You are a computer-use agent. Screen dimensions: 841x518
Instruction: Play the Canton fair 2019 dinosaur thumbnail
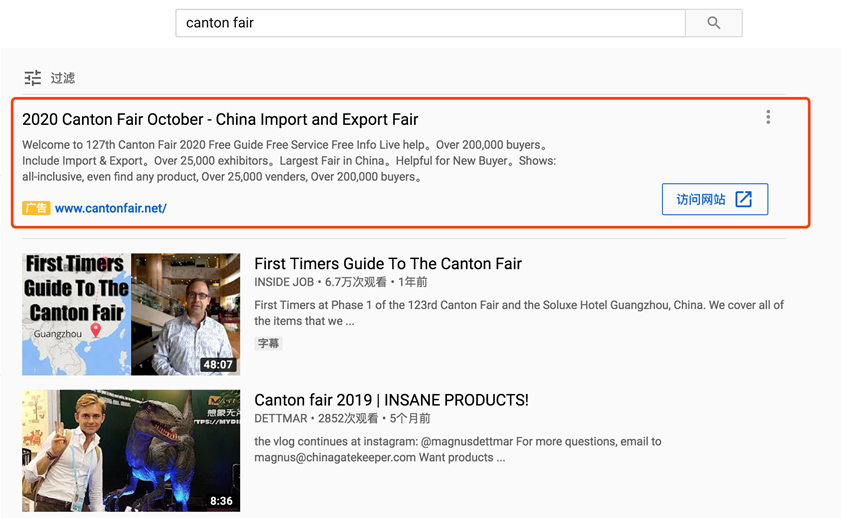pos(131,450)
